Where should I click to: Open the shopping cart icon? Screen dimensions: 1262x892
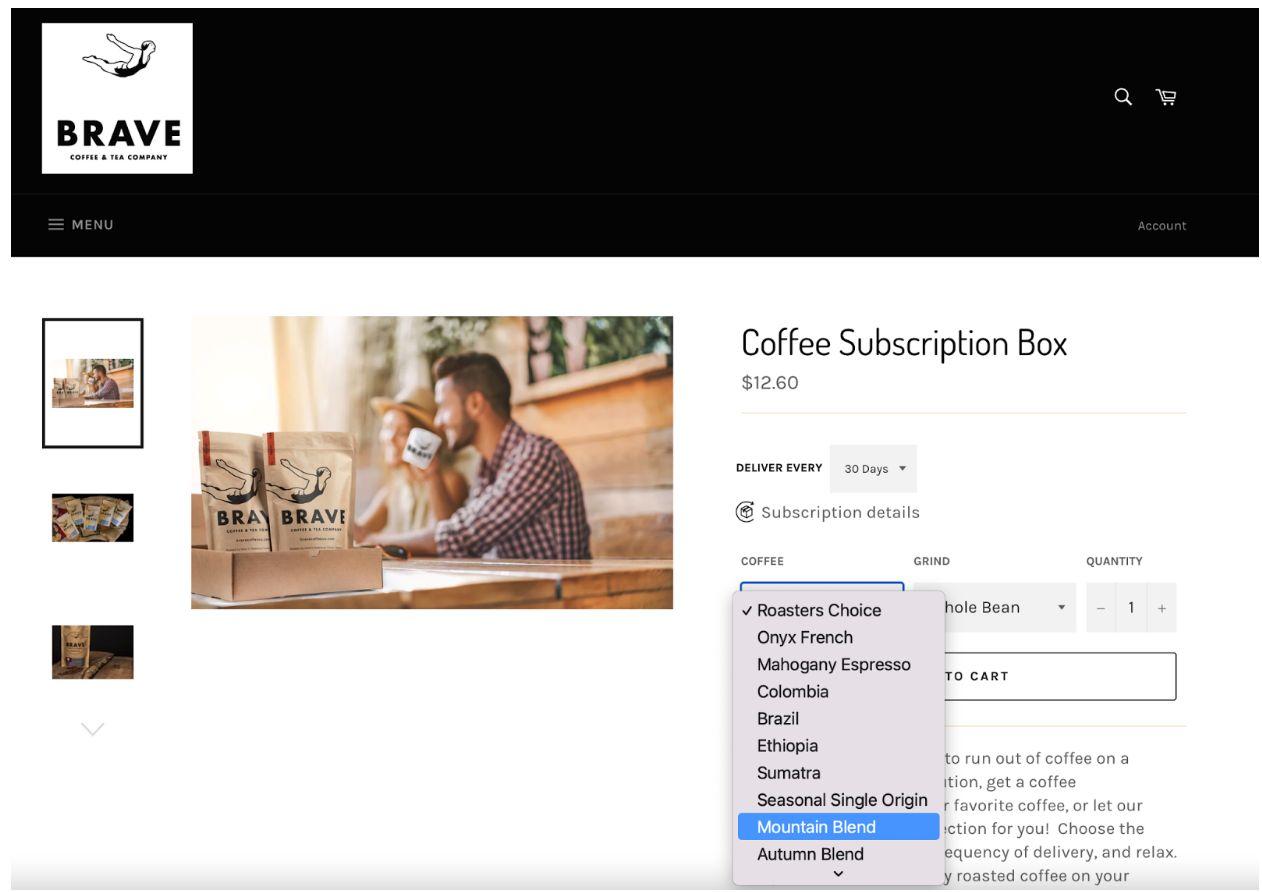1166,97
